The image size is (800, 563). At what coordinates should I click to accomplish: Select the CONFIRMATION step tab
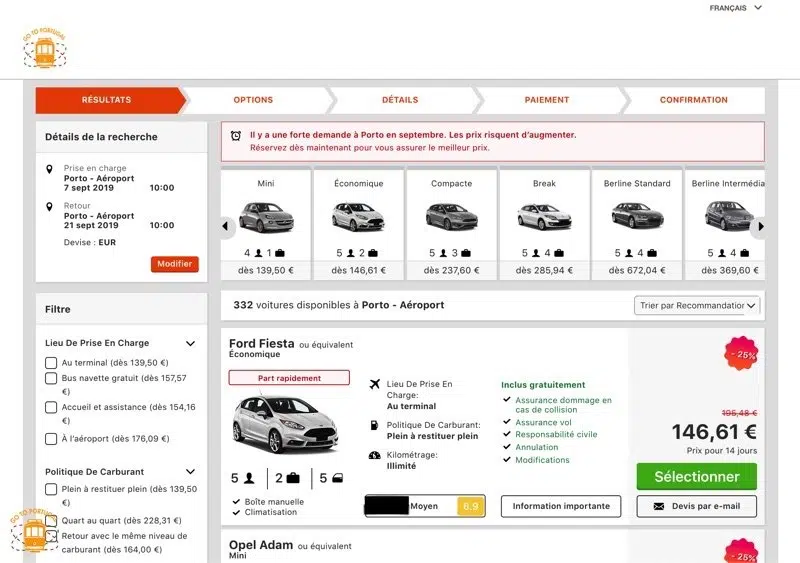[694, 100]
